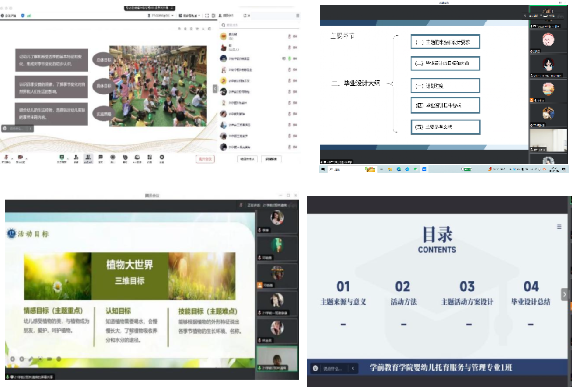The height and width of the screenshot is (388, 572).
Task: Expand the arrow beside the microphone button
Action: click(12, 158)
